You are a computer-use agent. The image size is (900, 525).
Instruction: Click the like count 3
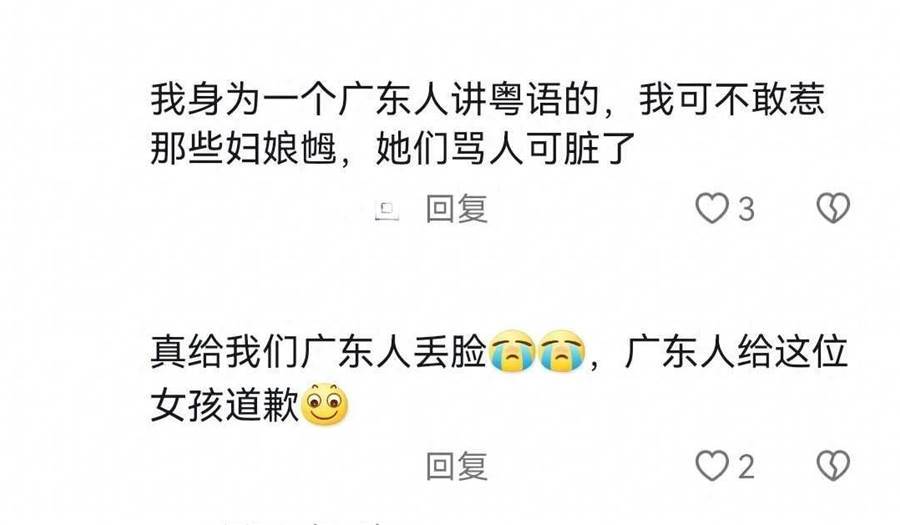pyautogui.click(x=746, y=209)
